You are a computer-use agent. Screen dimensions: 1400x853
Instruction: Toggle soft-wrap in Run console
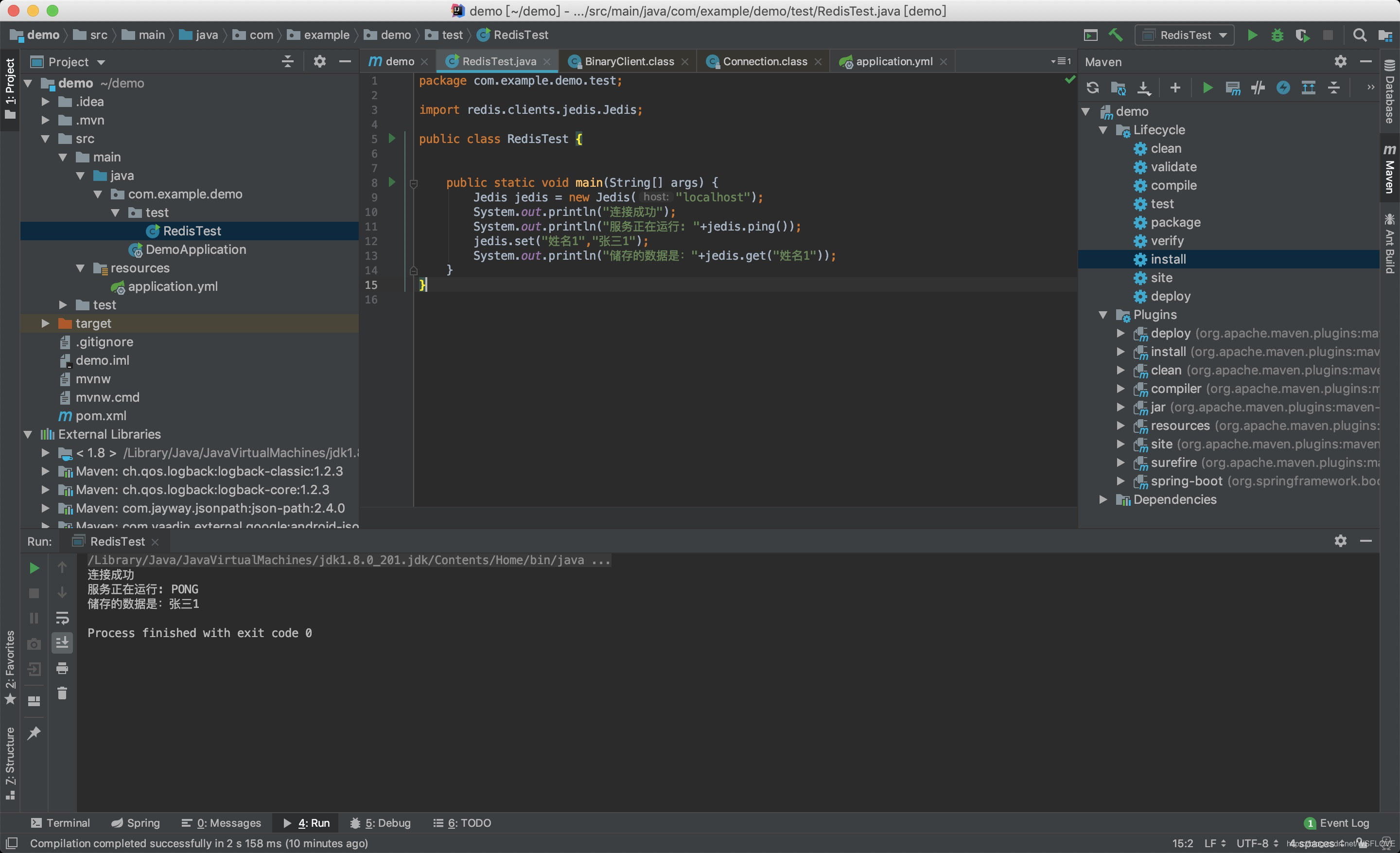coord(62,618)
